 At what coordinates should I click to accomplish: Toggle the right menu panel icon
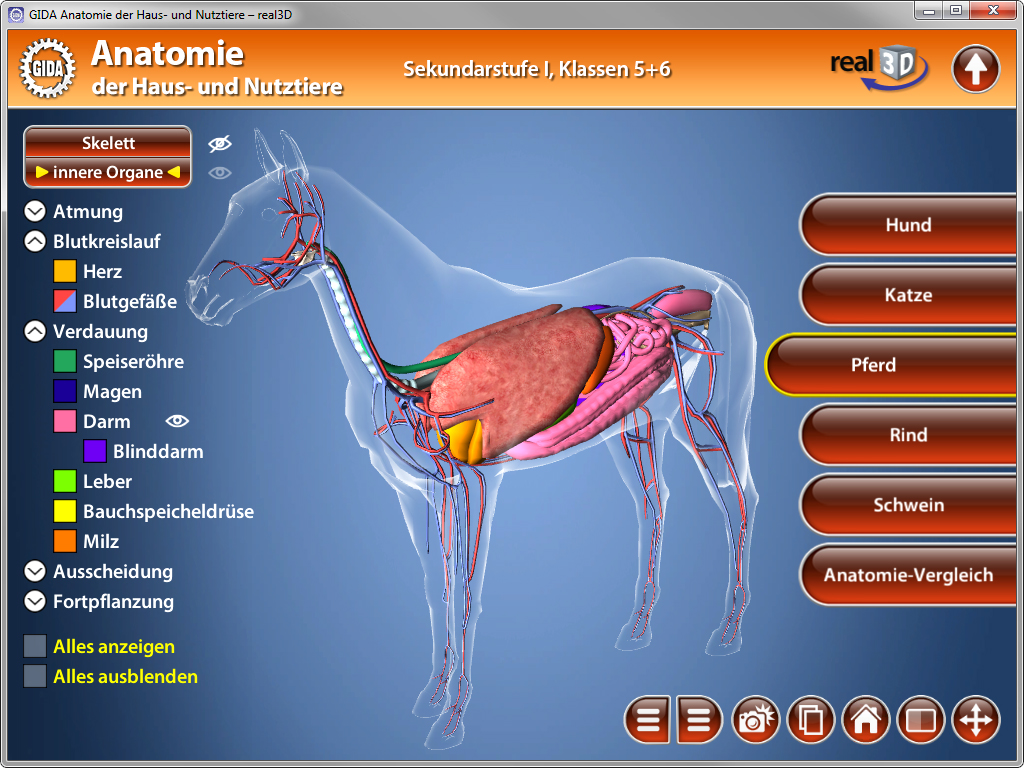click(699, 719)
